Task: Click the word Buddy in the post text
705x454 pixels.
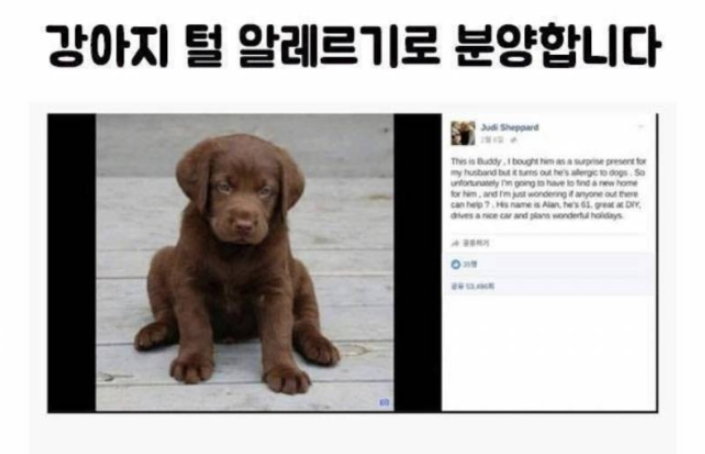Action: pos(488,161)
